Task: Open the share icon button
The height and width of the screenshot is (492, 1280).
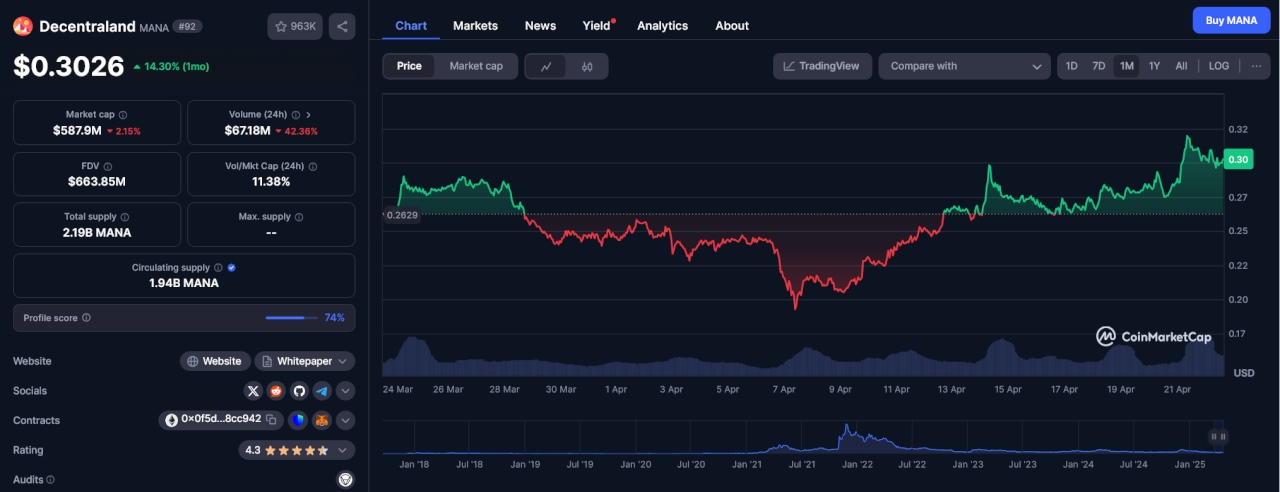Action: 342,27
